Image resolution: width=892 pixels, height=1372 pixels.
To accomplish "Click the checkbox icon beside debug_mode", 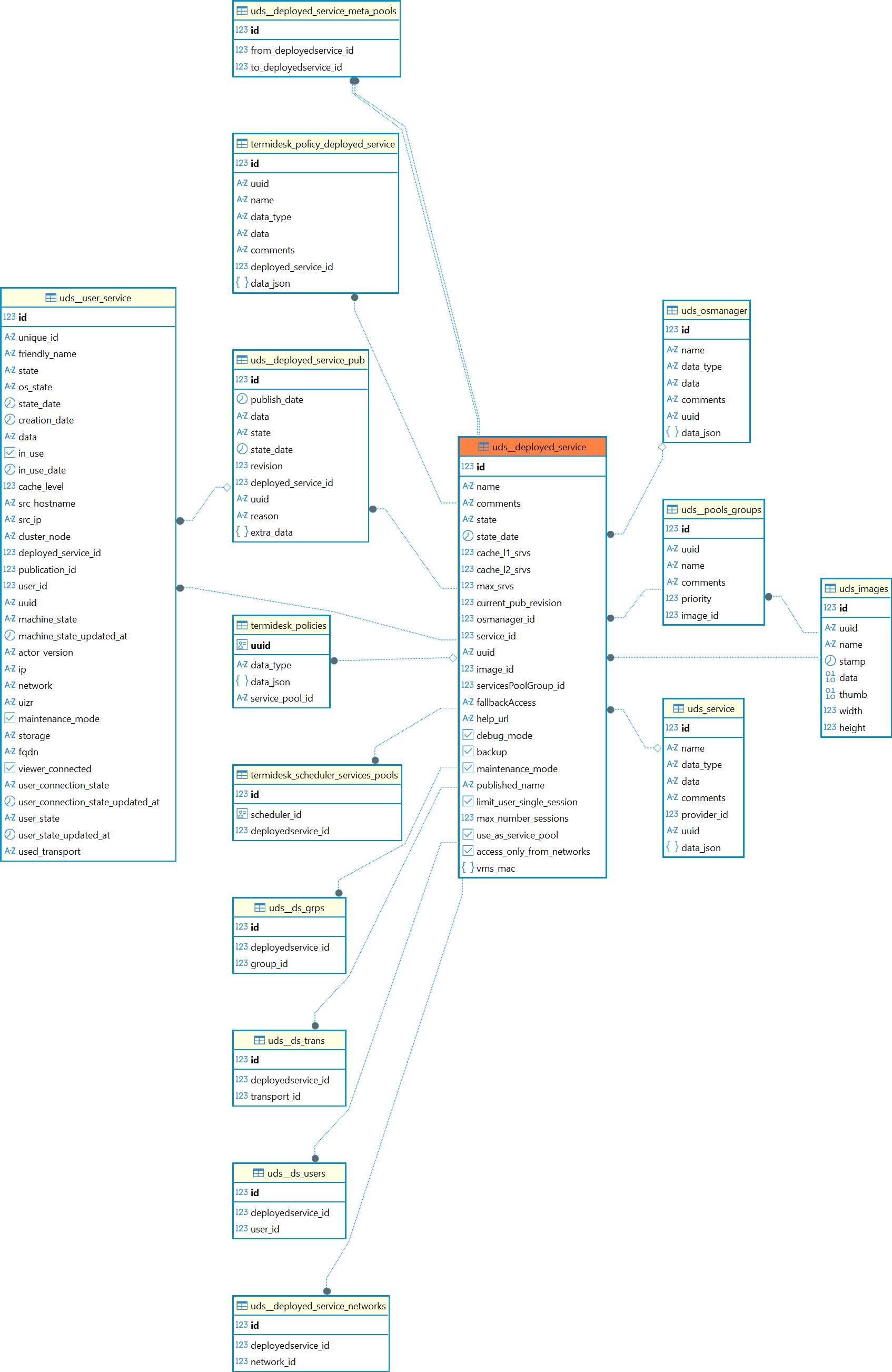I will 468,735.
